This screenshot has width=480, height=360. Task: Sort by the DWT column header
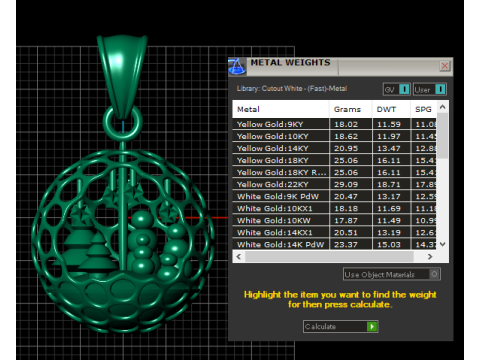[391, 109]
